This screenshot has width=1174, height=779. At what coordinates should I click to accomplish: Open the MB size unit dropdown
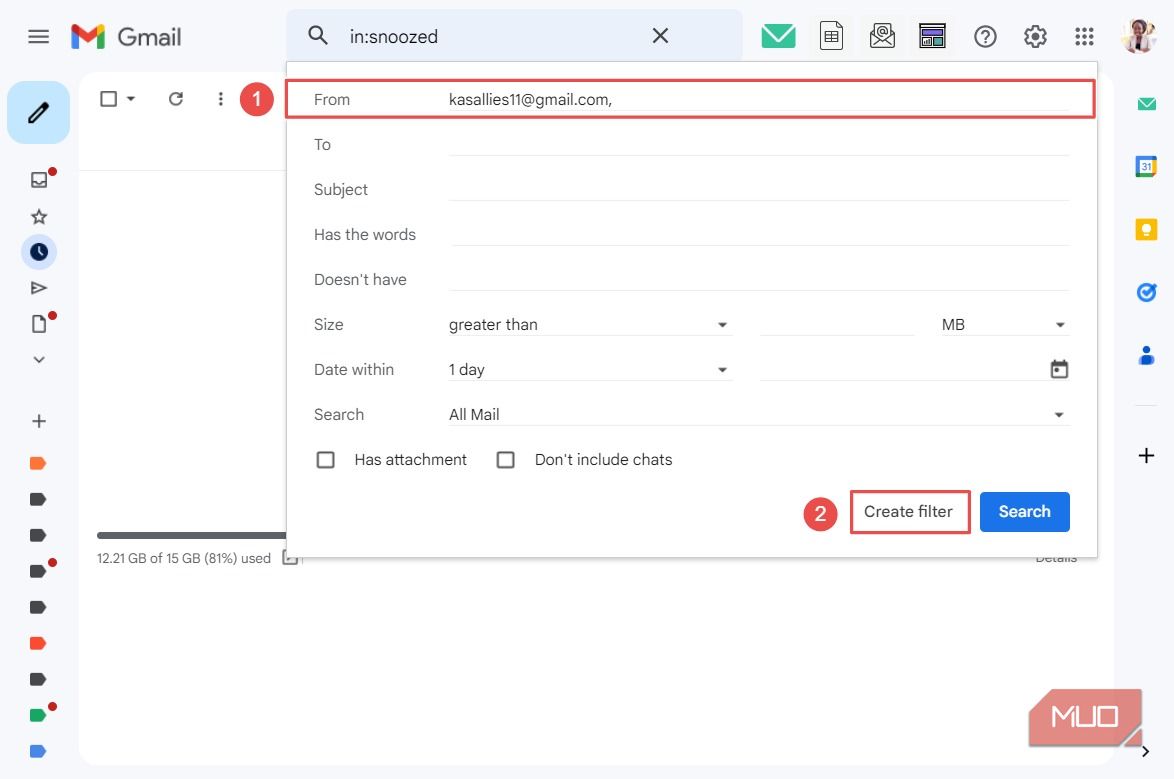(x=1004, y=324)
